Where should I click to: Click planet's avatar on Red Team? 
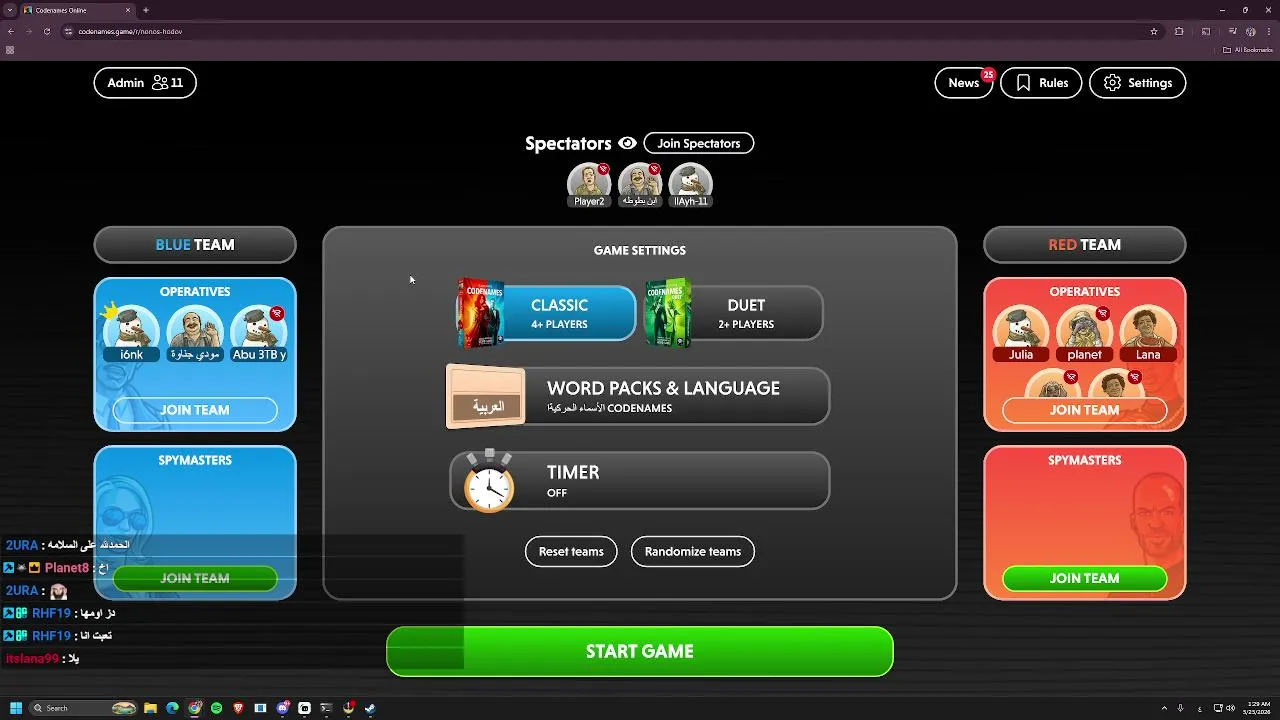1084,332
